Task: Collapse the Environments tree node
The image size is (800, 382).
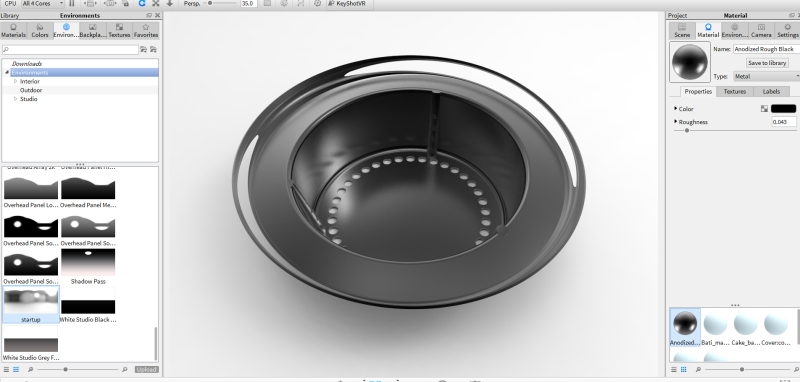Action: [x=7, y=73]
